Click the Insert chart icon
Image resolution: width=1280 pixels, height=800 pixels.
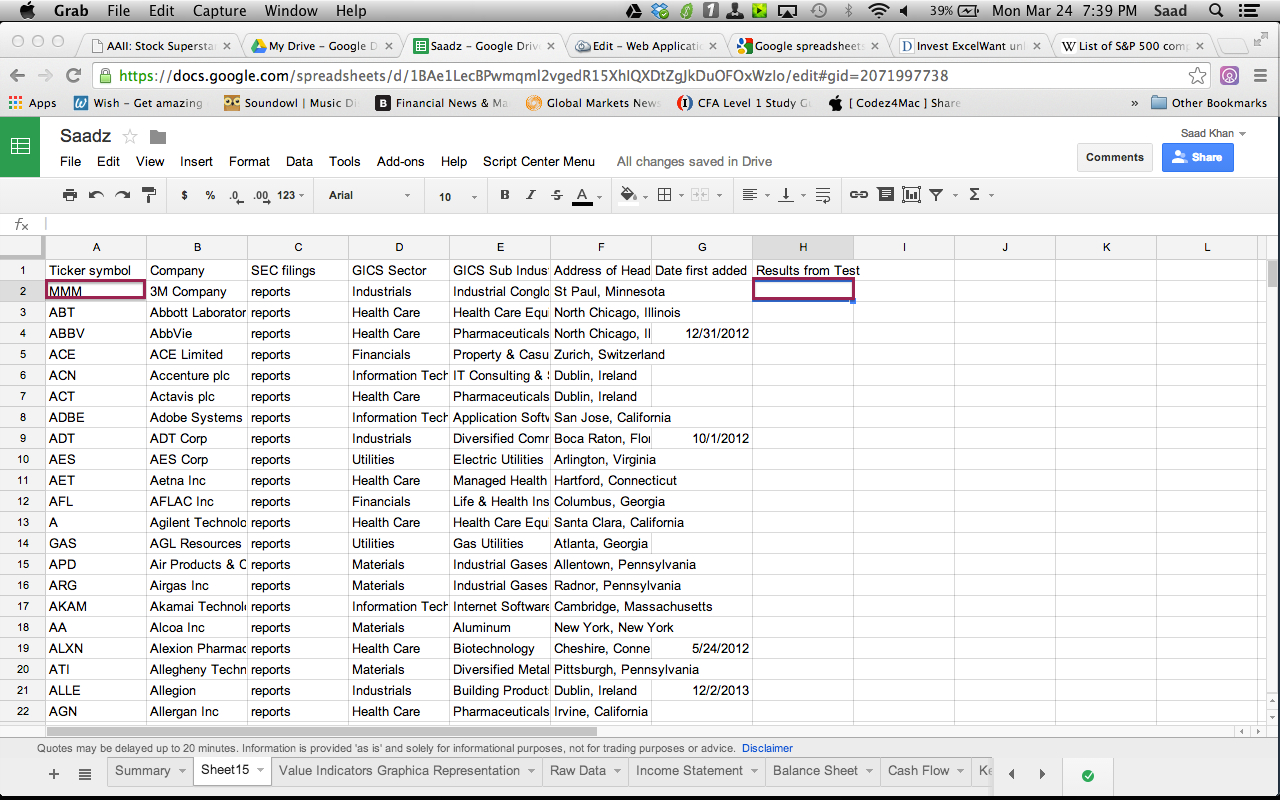coord(911,194)
